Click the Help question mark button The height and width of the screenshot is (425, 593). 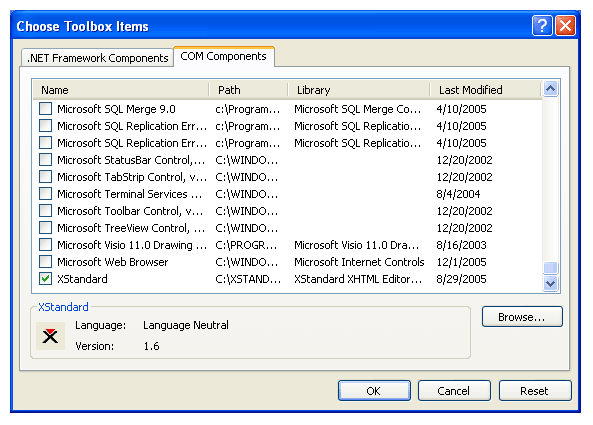(542, 26)
